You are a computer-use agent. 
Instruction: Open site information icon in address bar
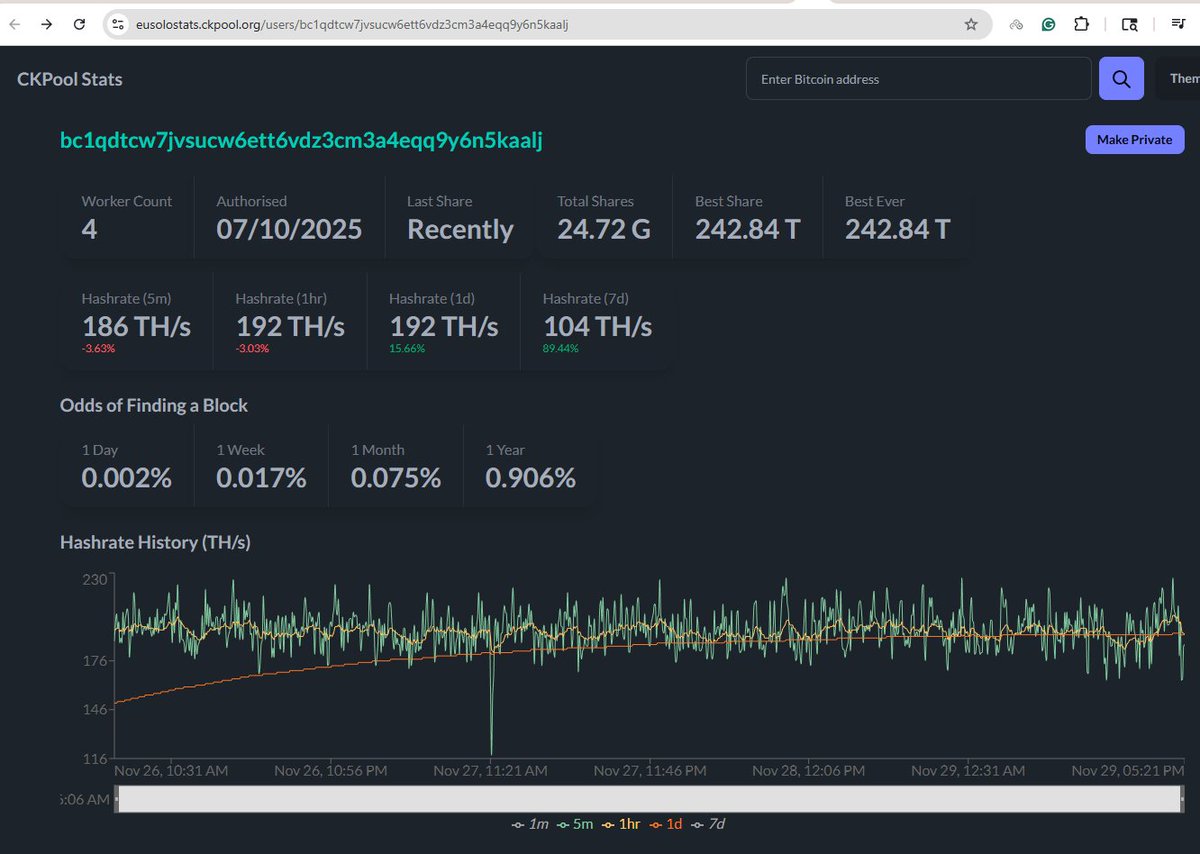click(x=117, y=25)
